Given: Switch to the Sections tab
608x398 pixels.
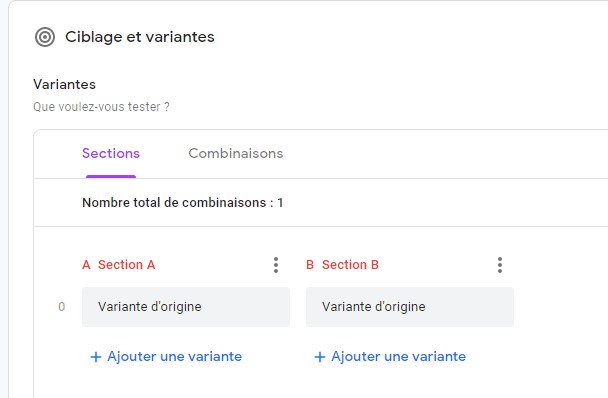Looking at the screenshot, I should (111, 154).
